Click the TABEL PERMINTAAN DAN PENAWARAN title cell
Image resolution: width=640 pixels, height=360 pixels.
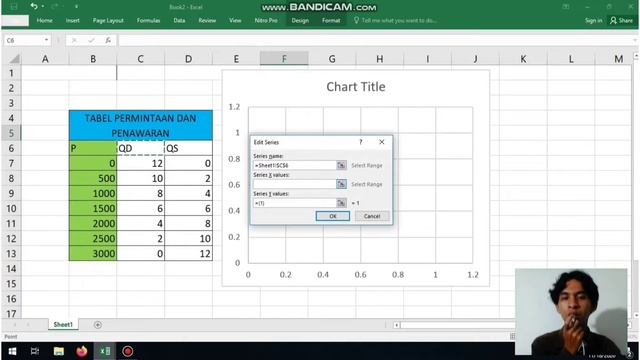coord(141,125)
